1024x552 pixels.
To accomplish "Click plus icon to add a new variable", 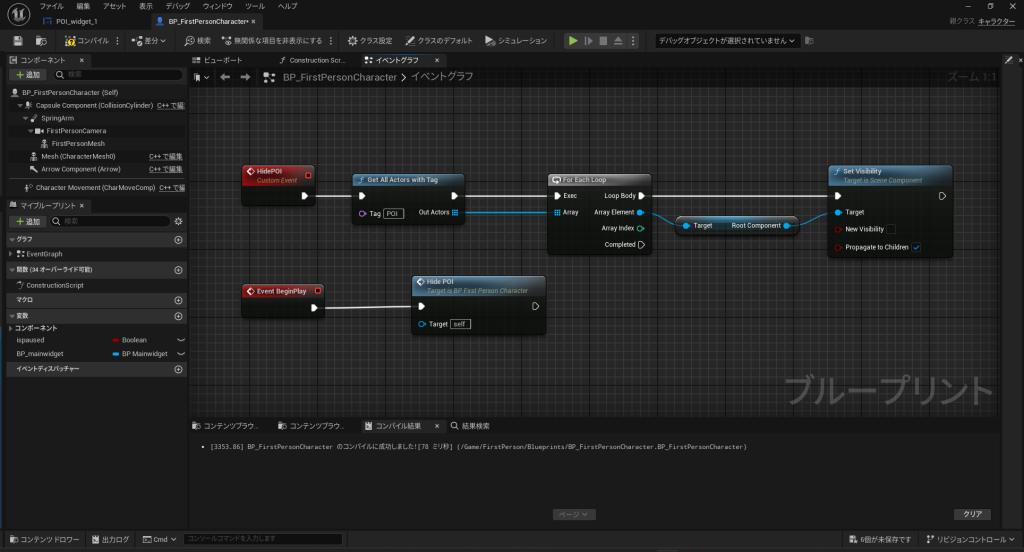I will 178,315.
